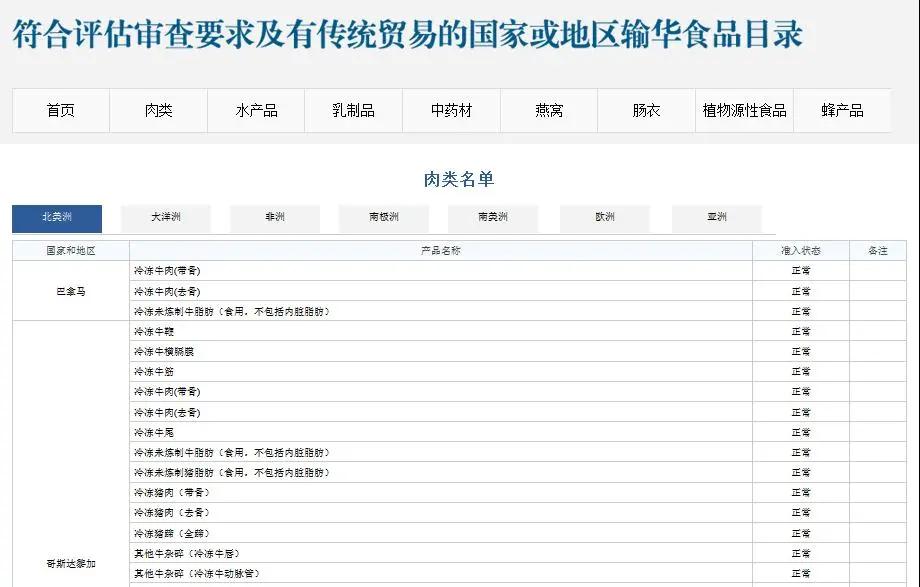Select the 南美洲 region
Screen dimensions: 920x587
pos(494,217)
